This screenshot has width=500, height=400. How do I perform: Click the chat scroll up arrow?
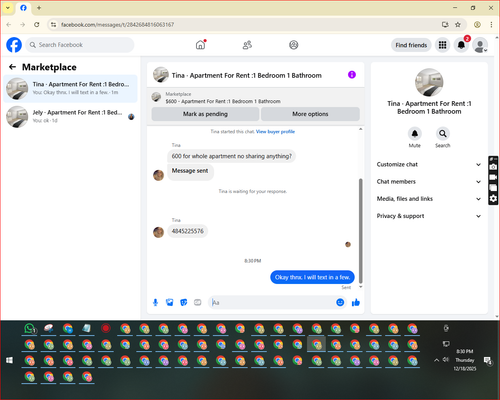point(360,129)
